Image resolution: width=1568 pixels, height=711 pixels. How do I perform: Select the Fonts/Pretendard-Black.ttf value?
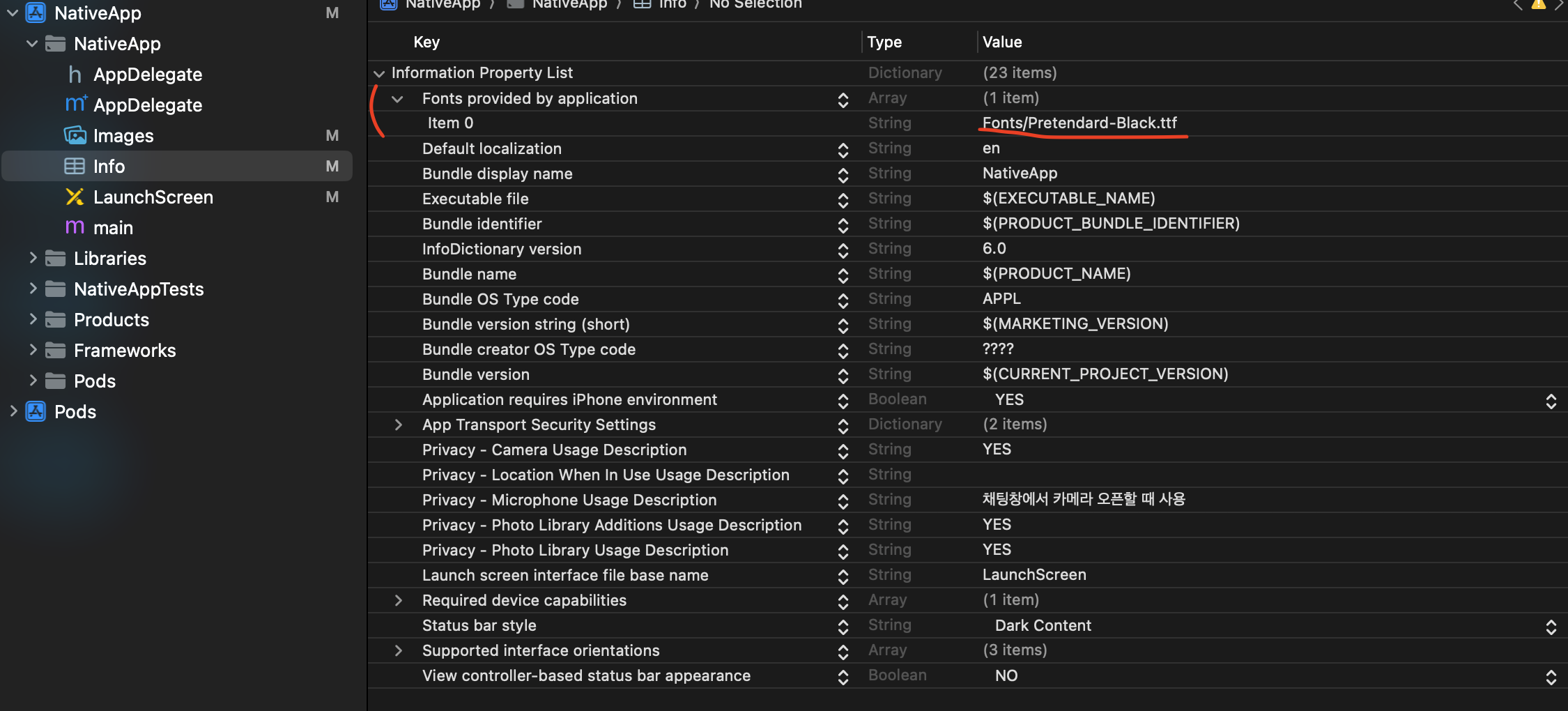point(1079,123)
